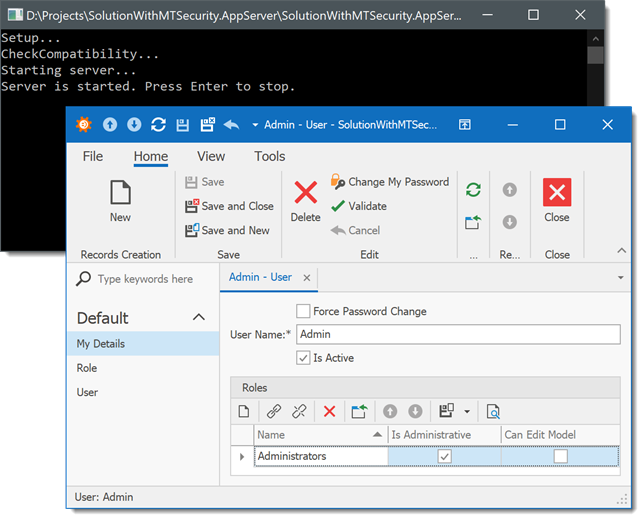This screenshot has height=519, width=642.
Task: Click the Link icon in Roles toolbar
Action: (x=274, y=411)
